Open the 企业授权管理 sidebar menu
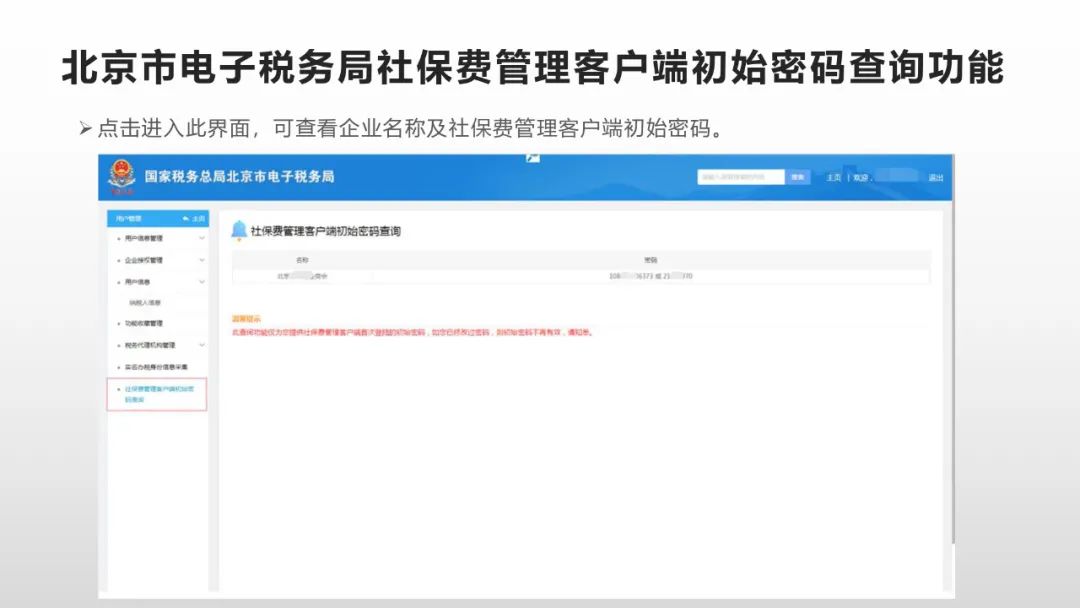This screenshot has height=608, width=1080. tap(143, 260)
